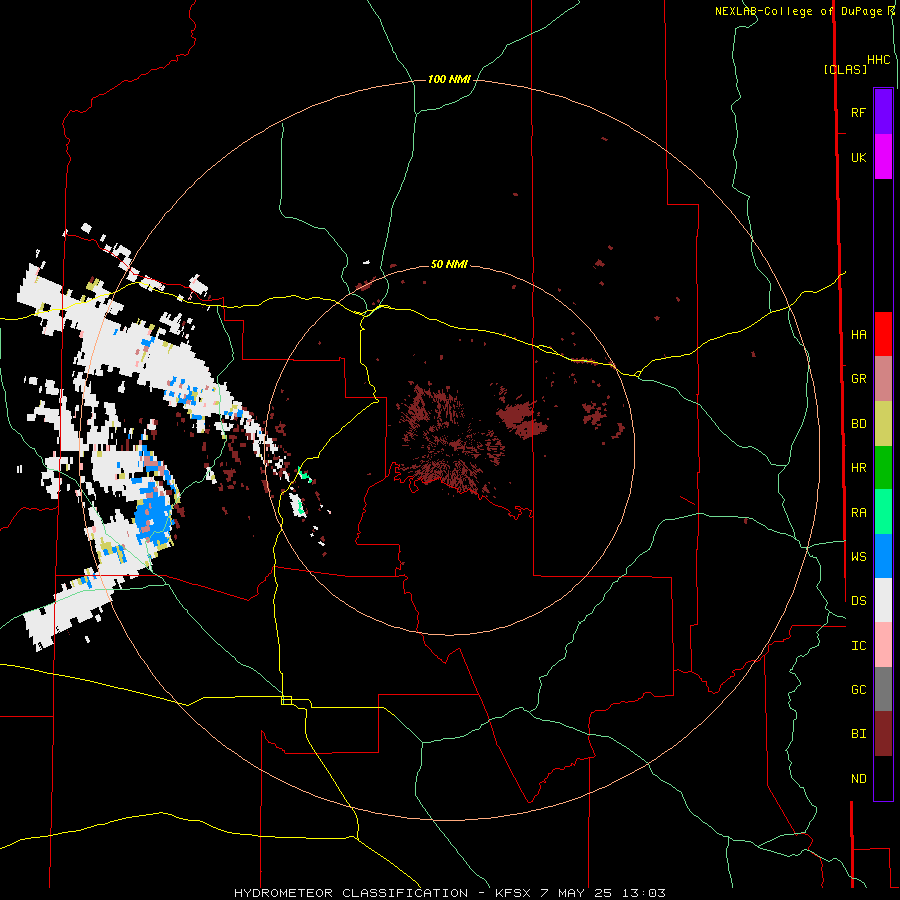Click the RF purple legend swatch
900x900 pixels.
click(x=883, y=112)
